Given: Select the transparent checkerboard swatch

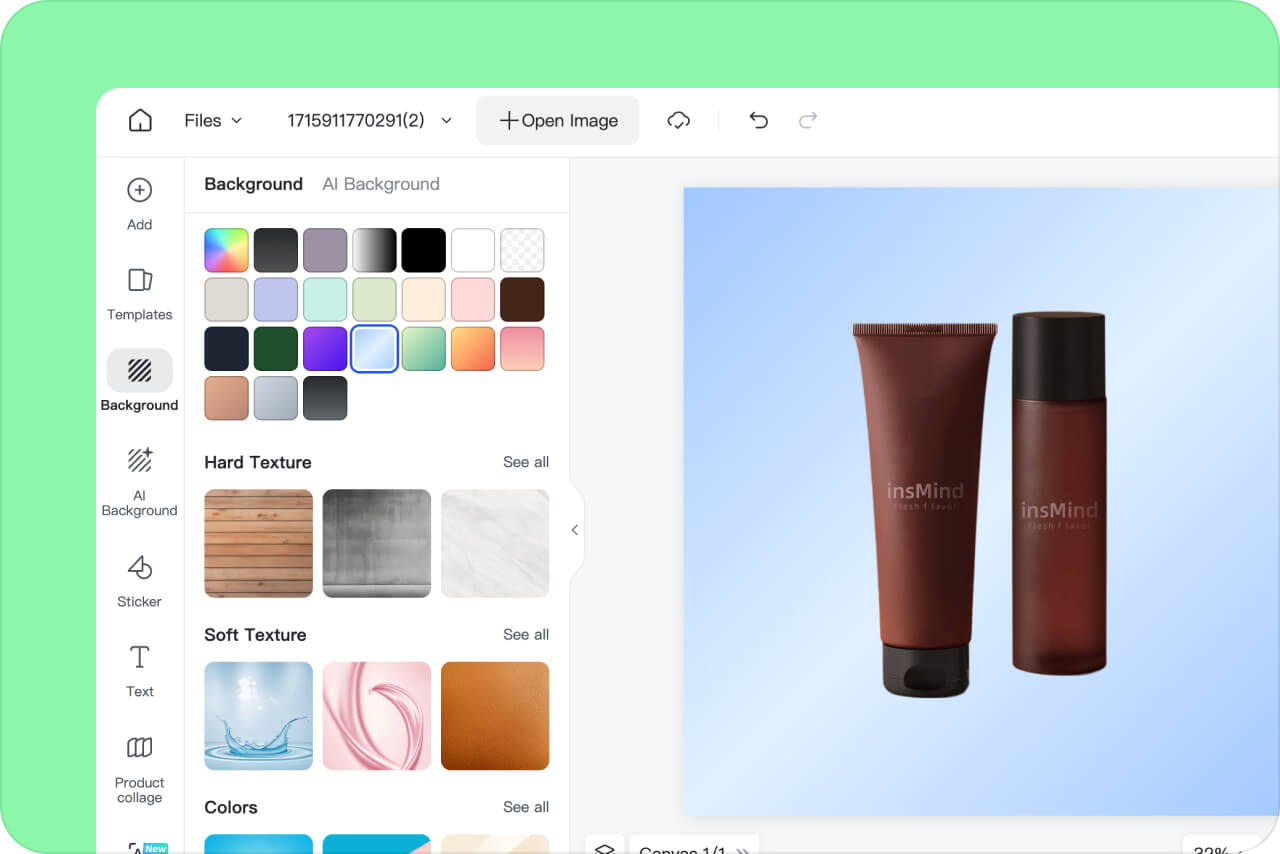Looking at the screenshot, I should coord(522,250).
